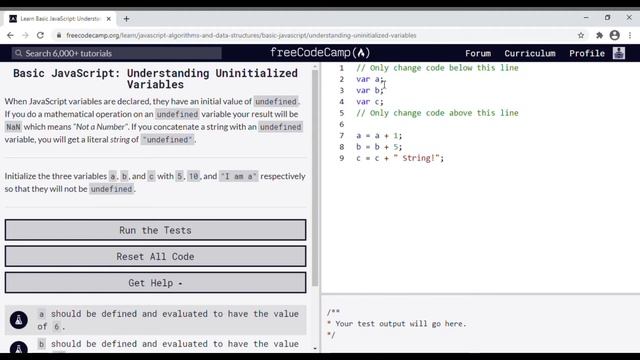Open the Profile link
640x360 pixels.
point(587,53)
